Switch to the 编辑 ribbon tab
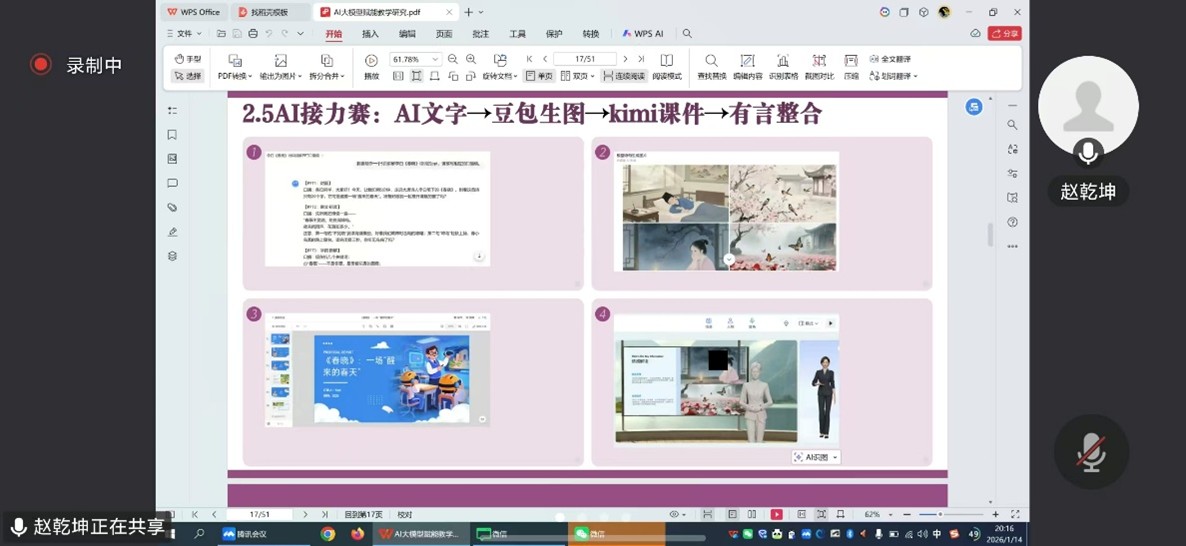1186x546 pixels. 407,33
